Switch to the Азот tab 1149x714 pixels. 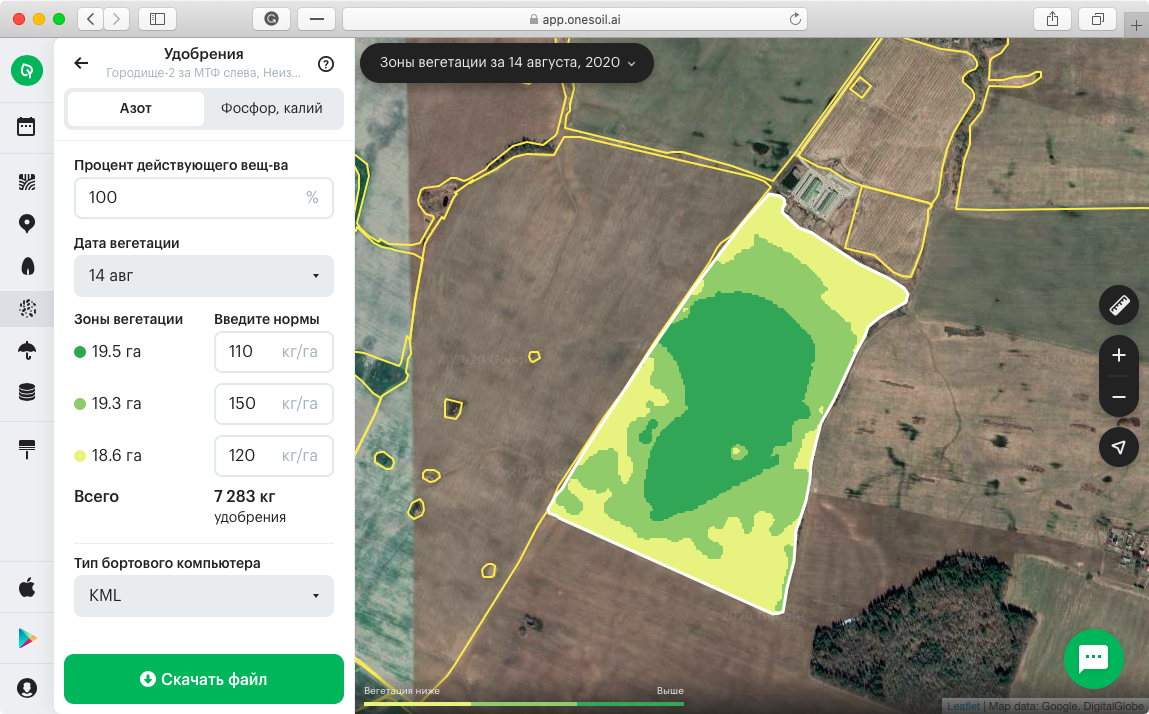coord(136,108)
